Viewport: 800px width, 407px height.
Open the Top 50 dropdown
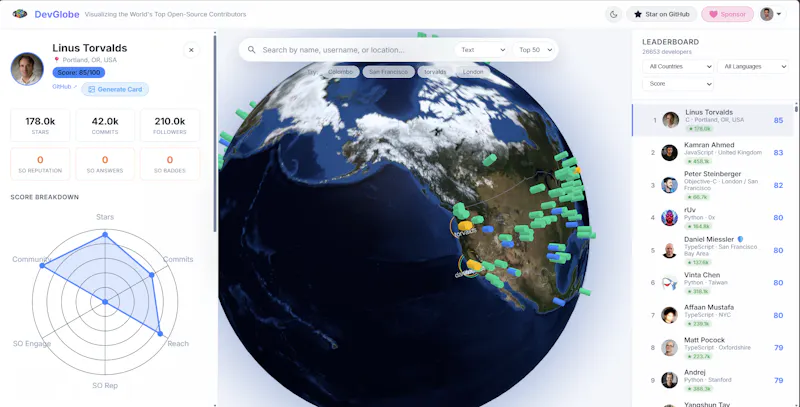pos(535,50)
